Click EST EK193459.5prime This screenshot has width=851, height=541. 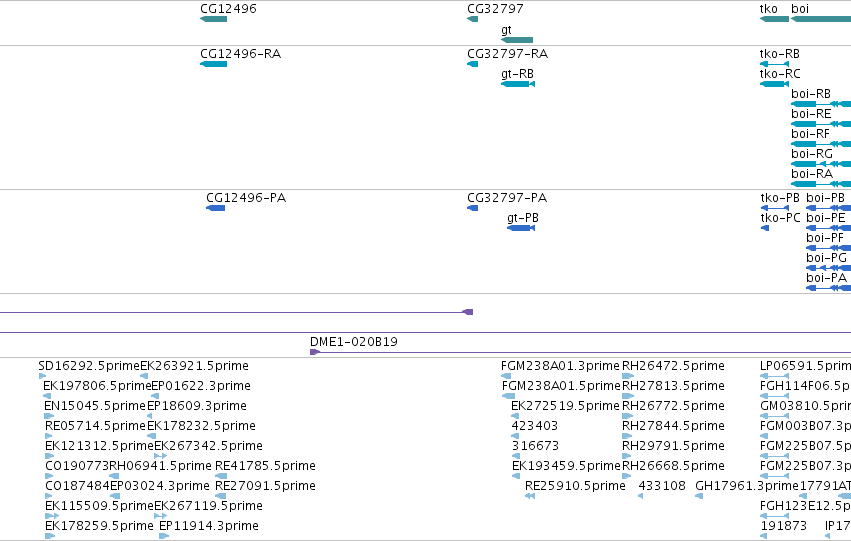(566, 467)
